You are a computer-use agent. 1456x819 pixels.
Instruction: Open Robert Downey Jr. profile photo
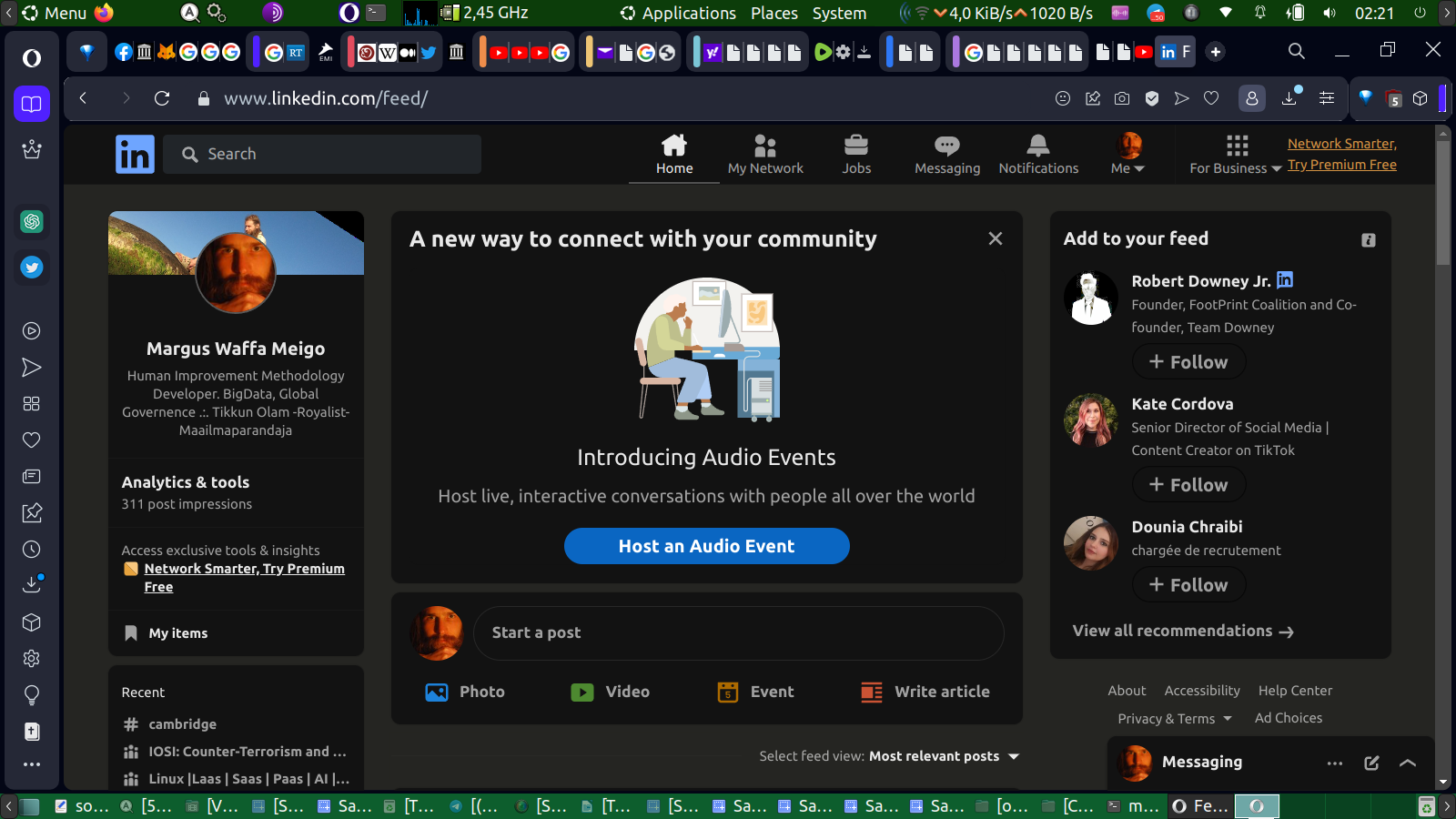(x=1091, y=298)
